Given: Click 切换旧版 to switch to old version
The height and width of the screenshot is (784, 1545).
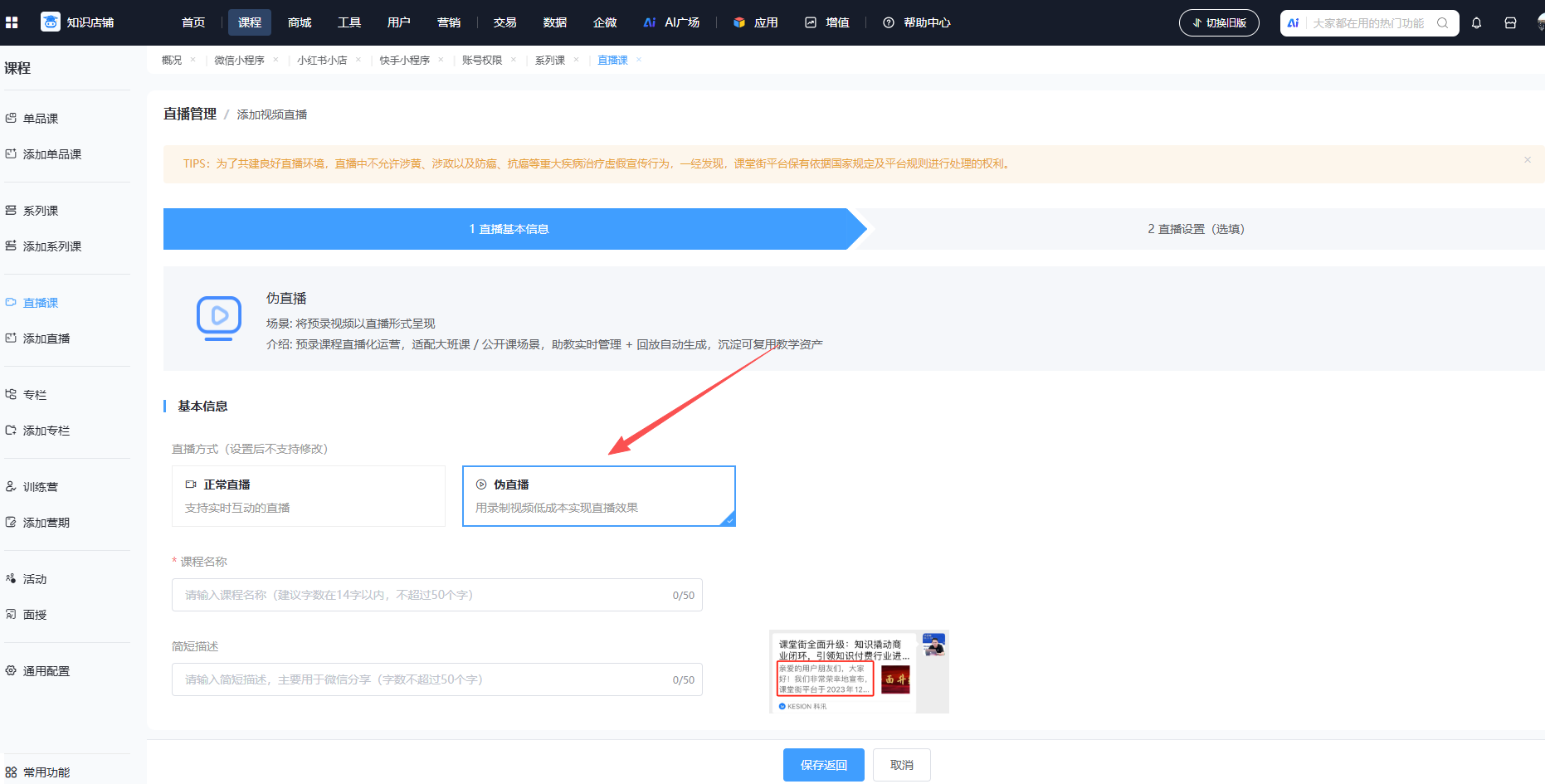Looking at the screenshot, I should pyautogui.click(x=1219, y=22).
